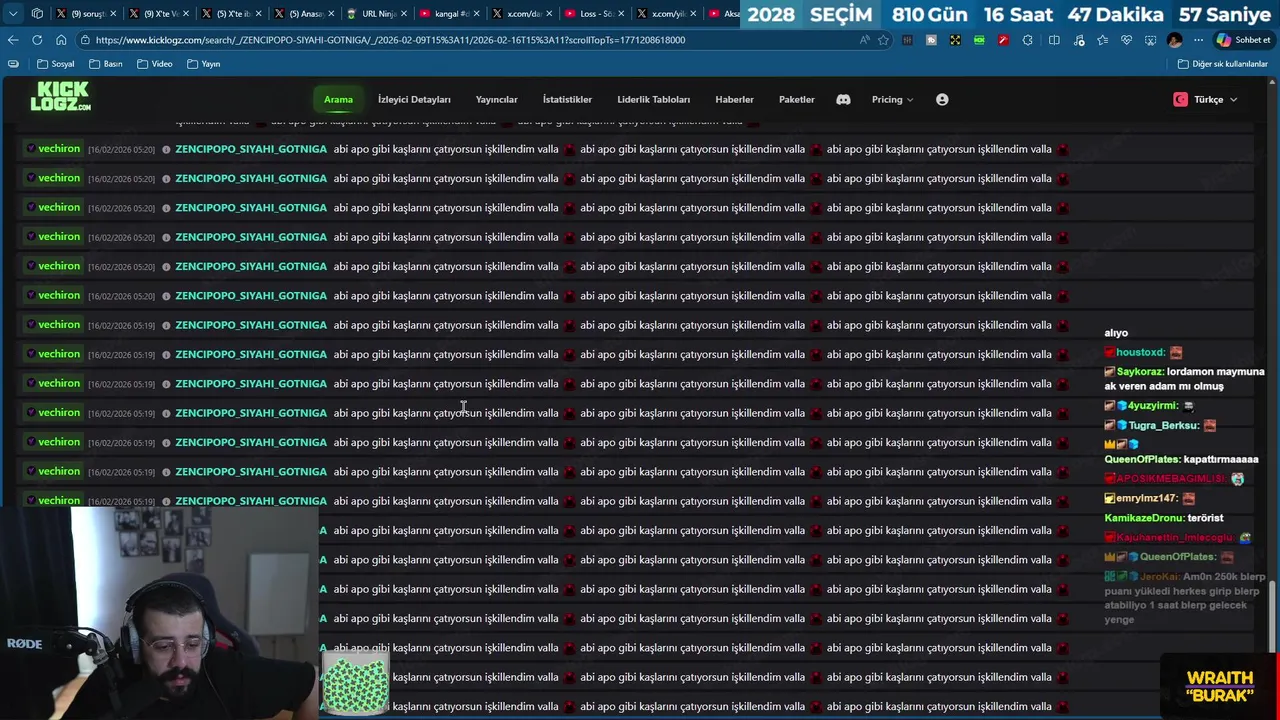The height and width of the screenshot is (720, 1280).
Task: Open the green HDK extension icon
Action: pyautogui.click(x=979, y=40)
